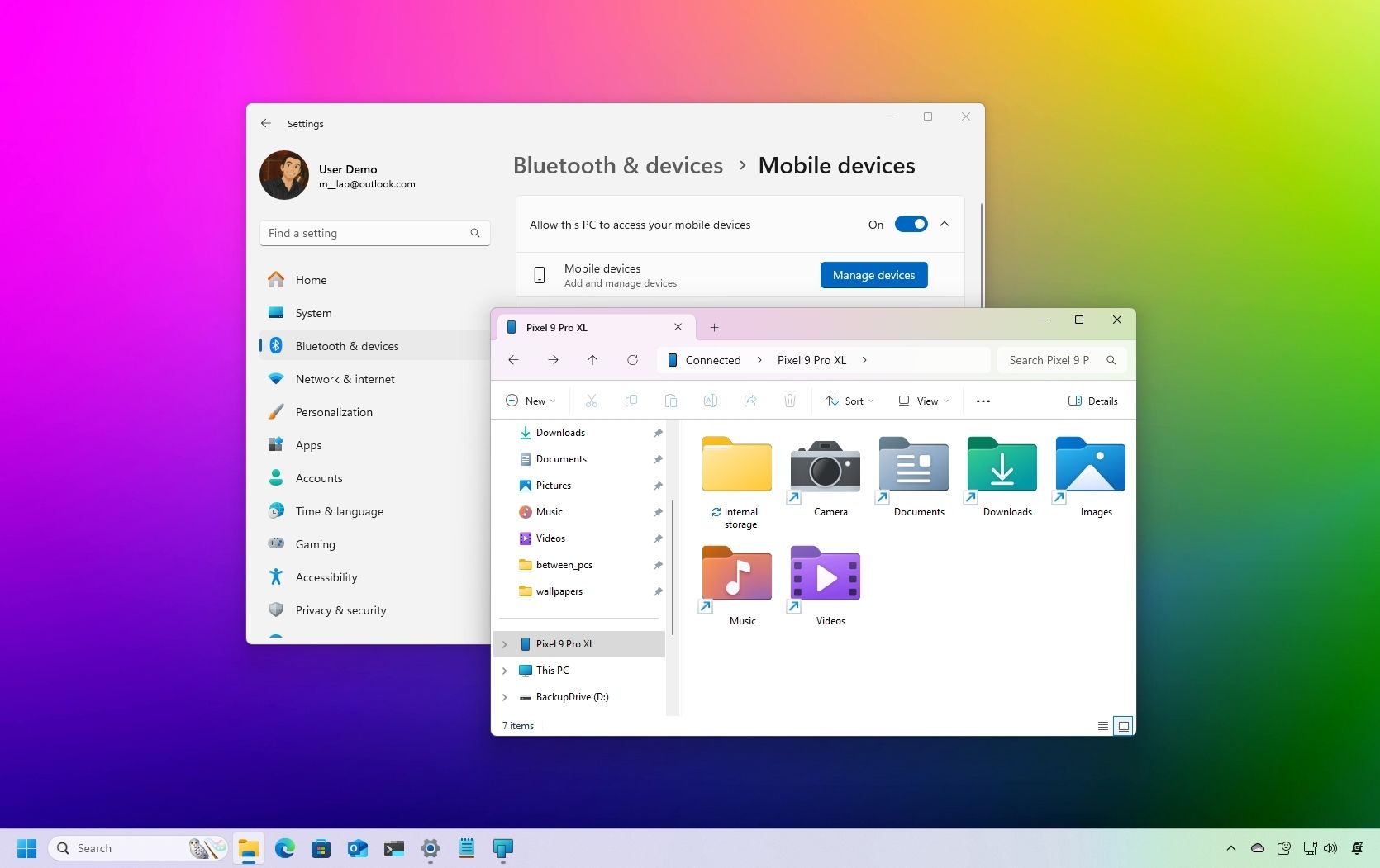Open the Sort dropdown menu
This screenshot has height=868, width=1380.
coord(849,401)
